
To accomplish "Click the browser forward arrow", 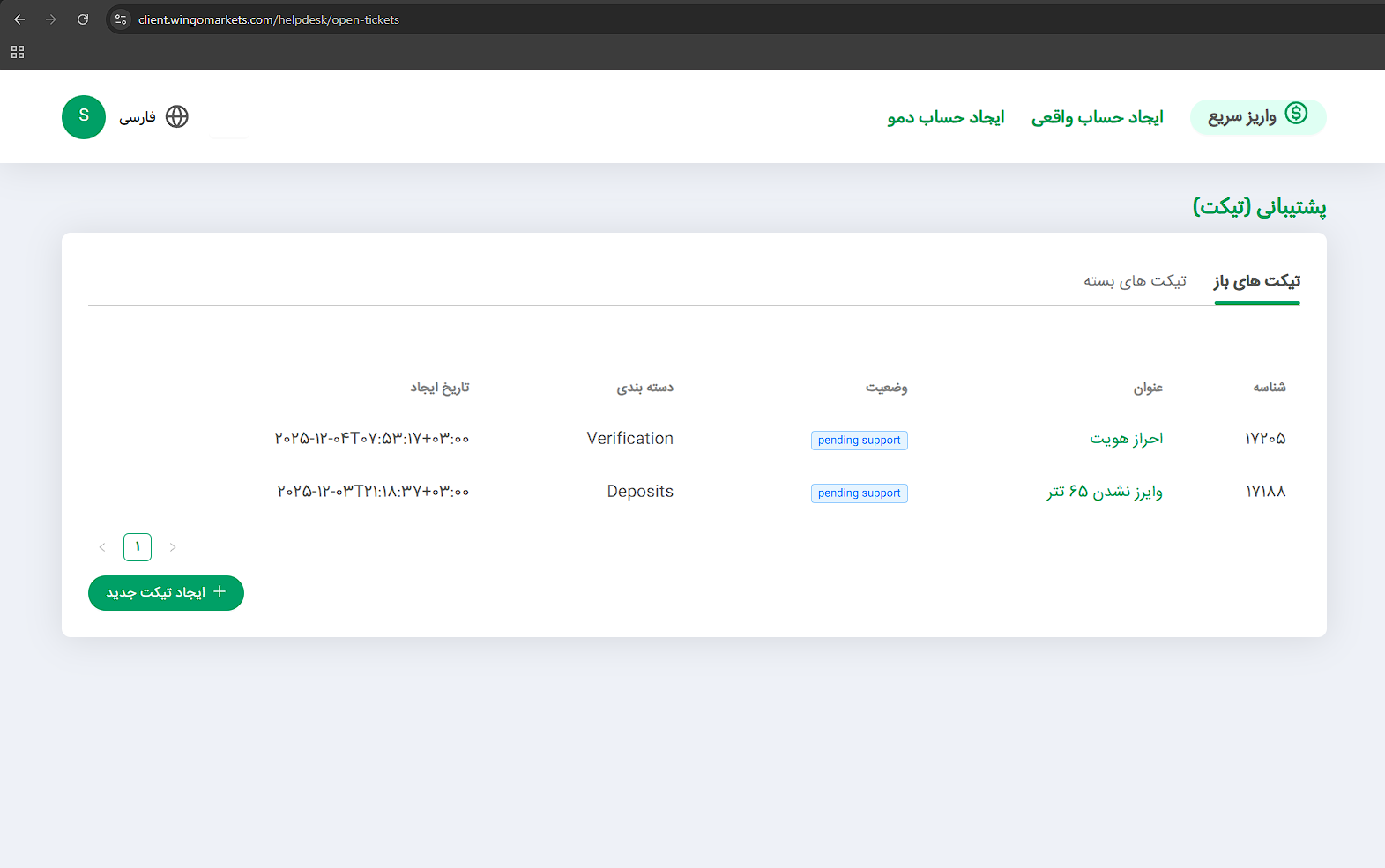I will tap(51, 19).
